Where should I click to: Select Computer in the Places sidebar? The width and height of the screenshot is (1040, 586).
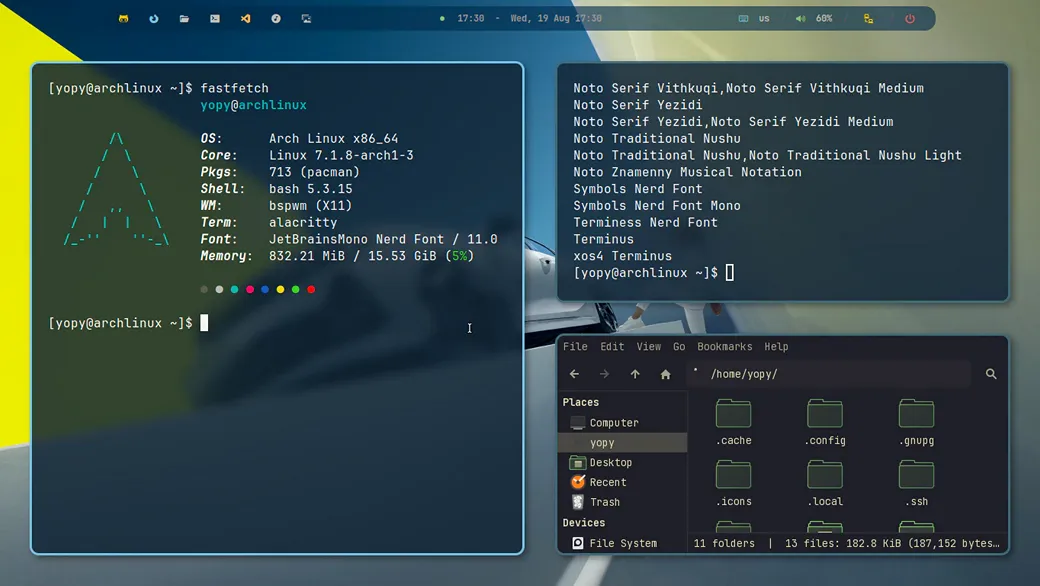pos(622,423)
